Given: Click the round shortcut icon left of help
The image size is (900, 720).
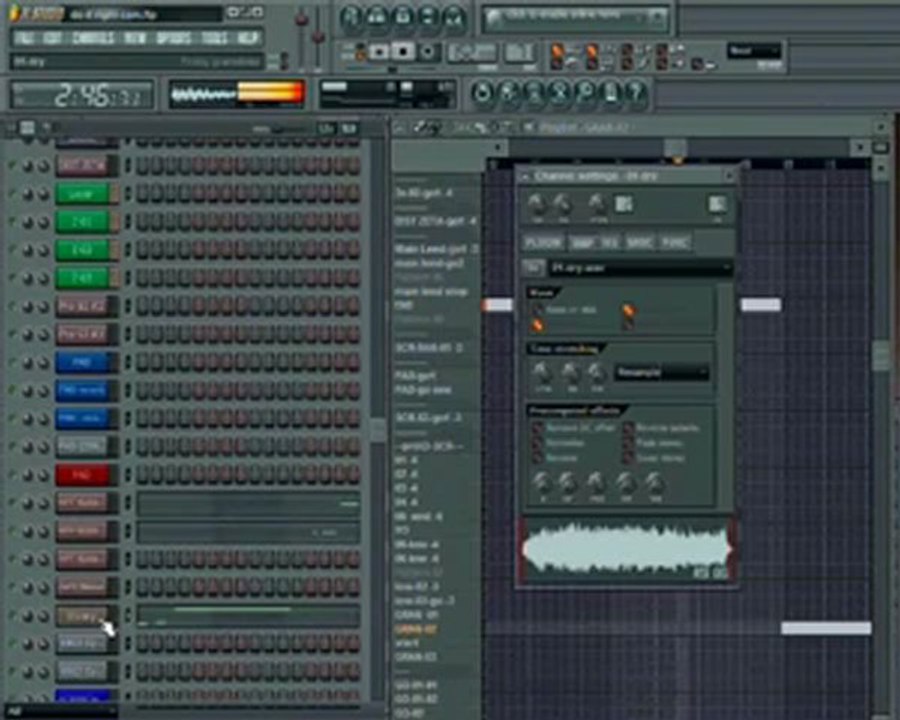Looking at the screenshot, I should [x=611, y=94].
